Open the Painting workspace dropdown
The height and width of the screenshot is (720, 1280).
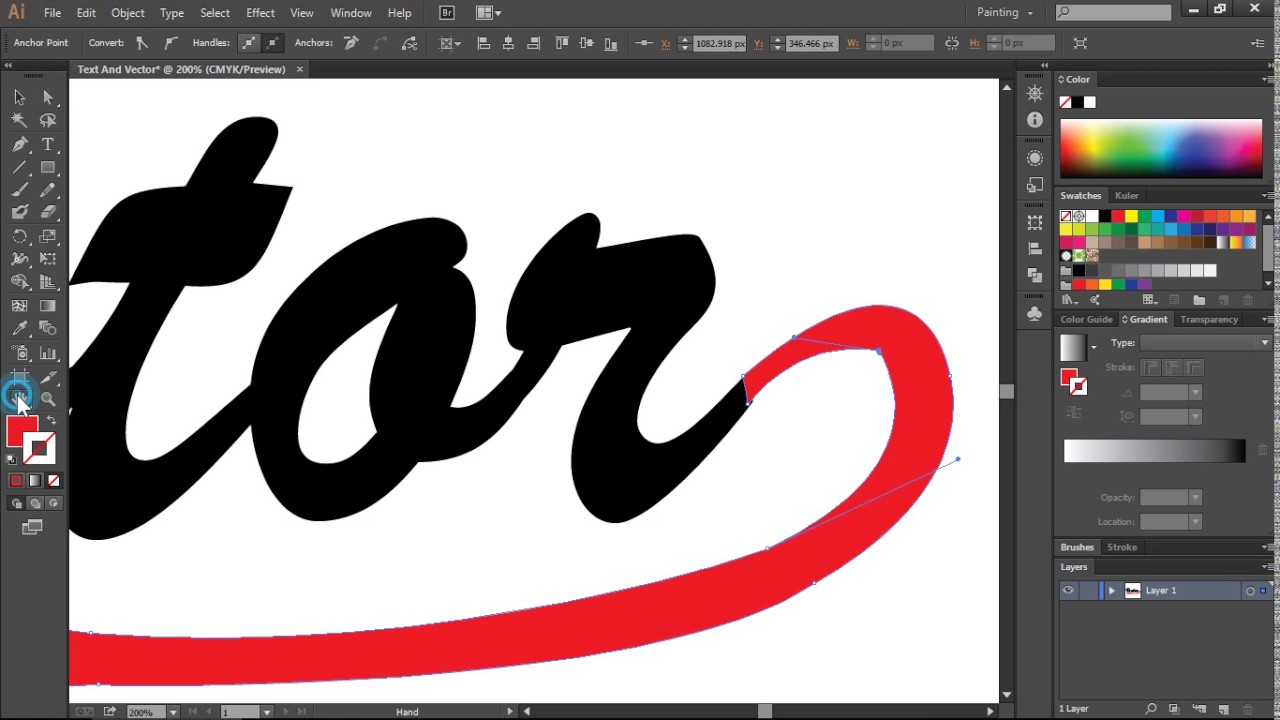click(x=1004, y=13)
